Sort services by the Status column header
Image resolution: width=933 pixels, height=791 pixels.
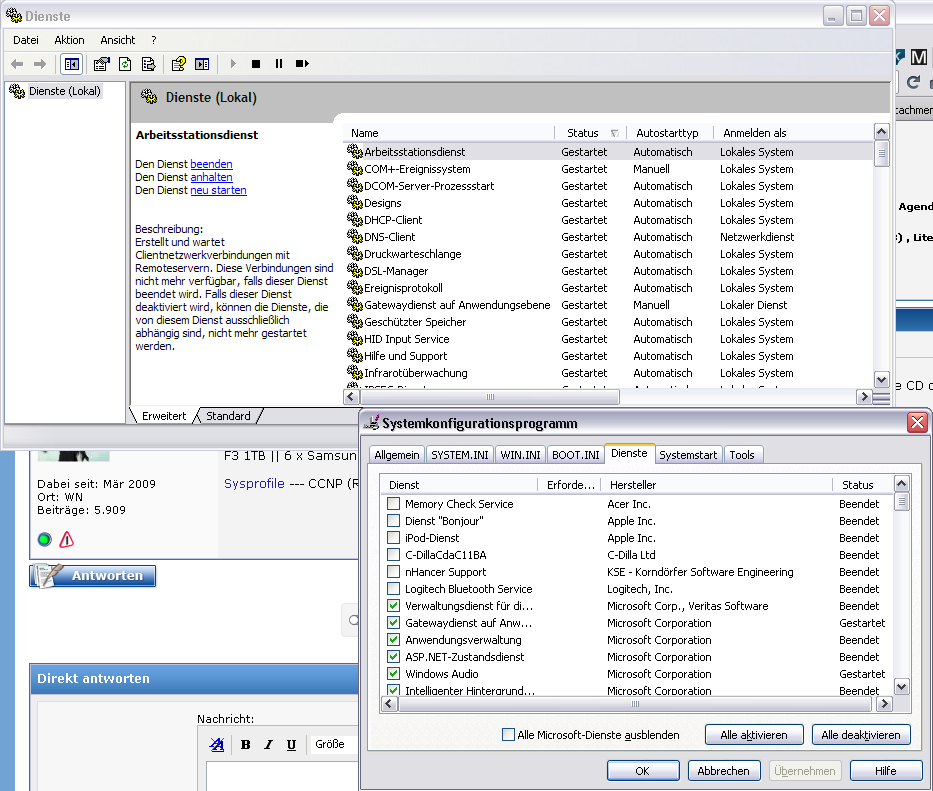point(582,133)
